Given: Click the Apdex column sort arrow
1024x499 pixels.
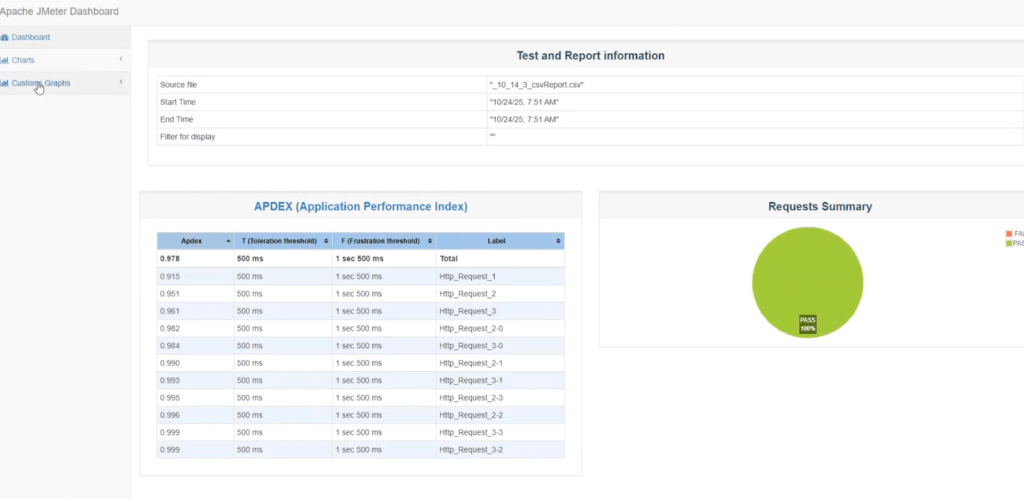Looking at the screenshot, I should 227,241.
